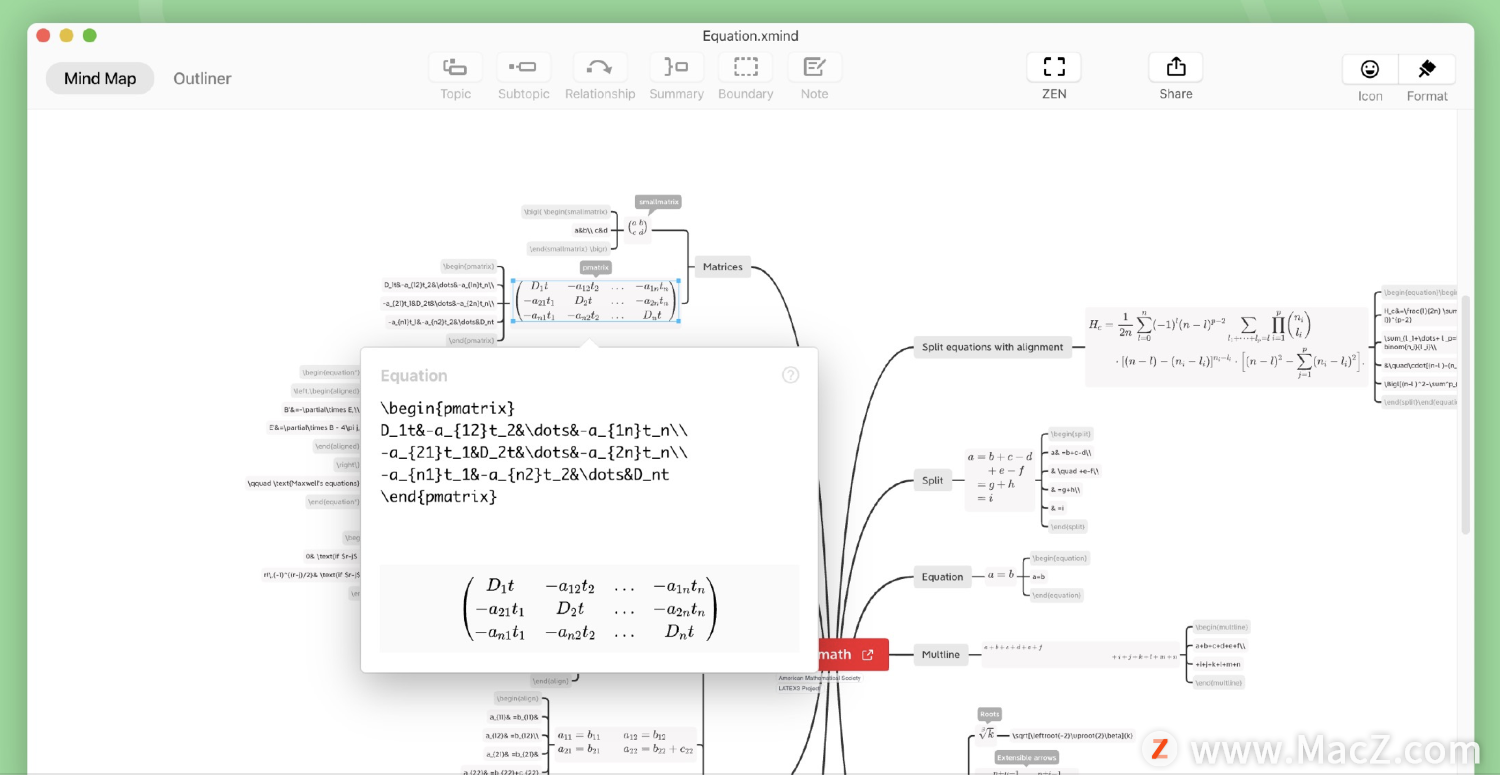Select the small matrix (a b c d) topic
This screenshot has width=1500, height=776.
tap(638, 229)
